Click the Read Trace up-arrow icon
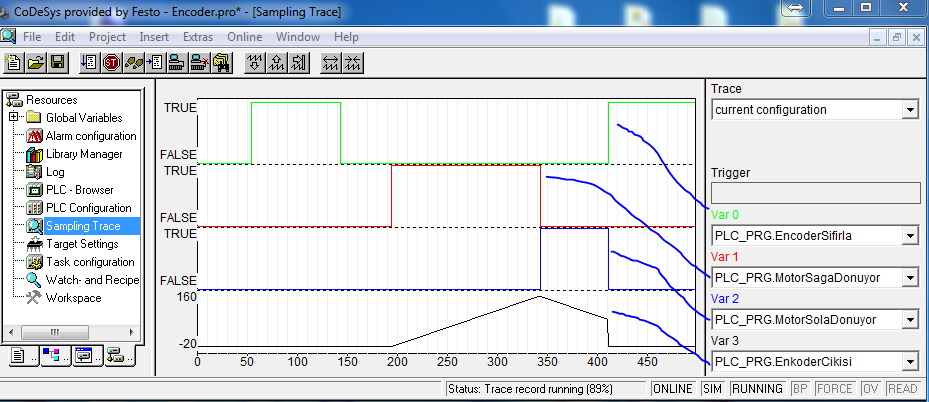The height and width of the screenshot is (402, 929). coord(277,62)
